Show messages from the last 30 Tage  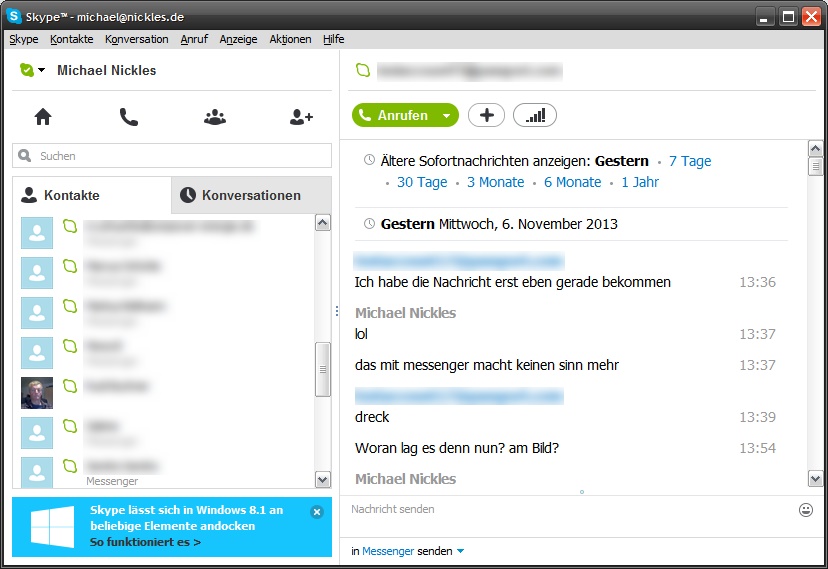(422, 182)
